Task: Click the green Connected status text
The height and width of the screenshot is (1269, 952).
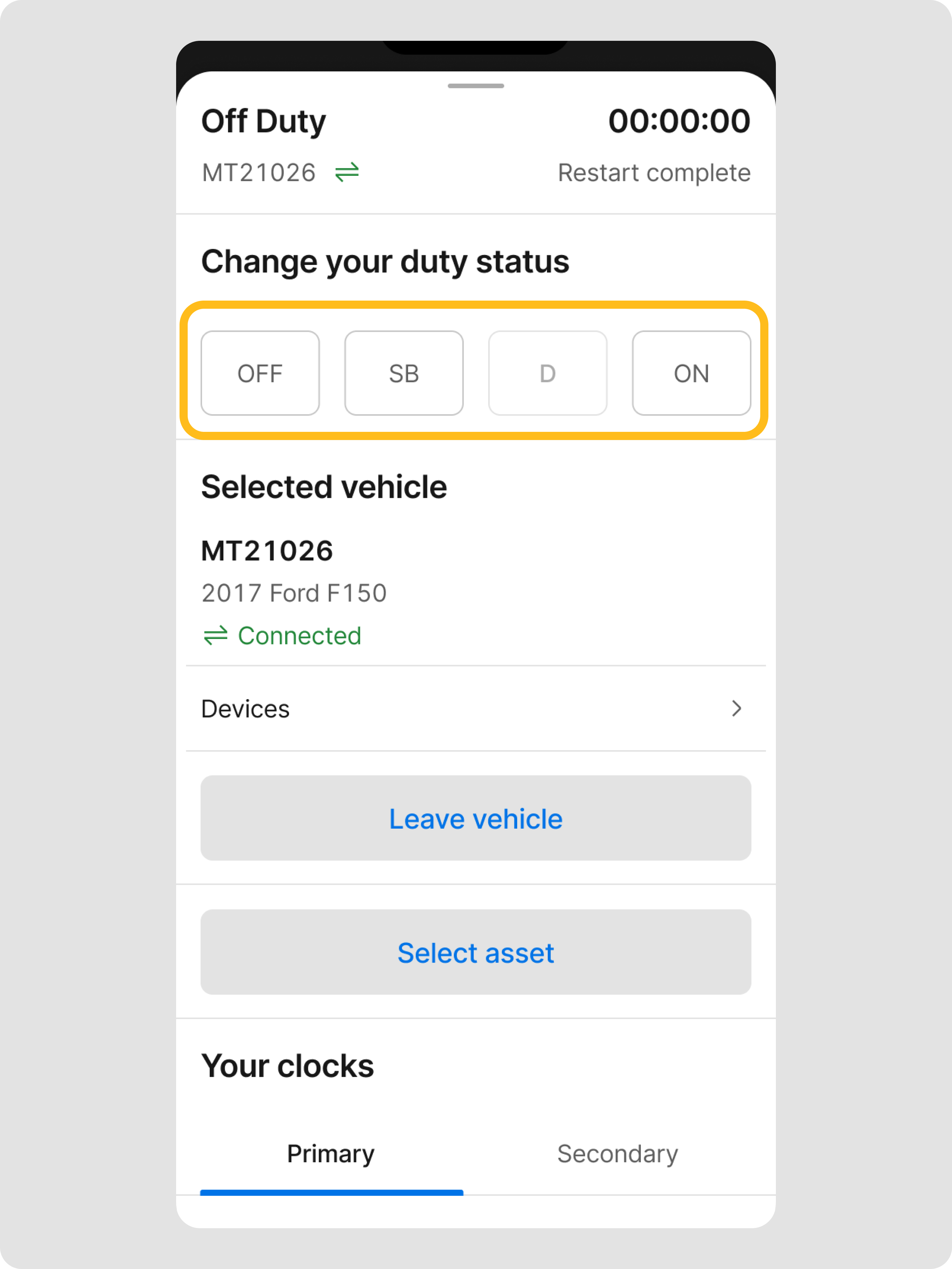Action: point(299,636)
